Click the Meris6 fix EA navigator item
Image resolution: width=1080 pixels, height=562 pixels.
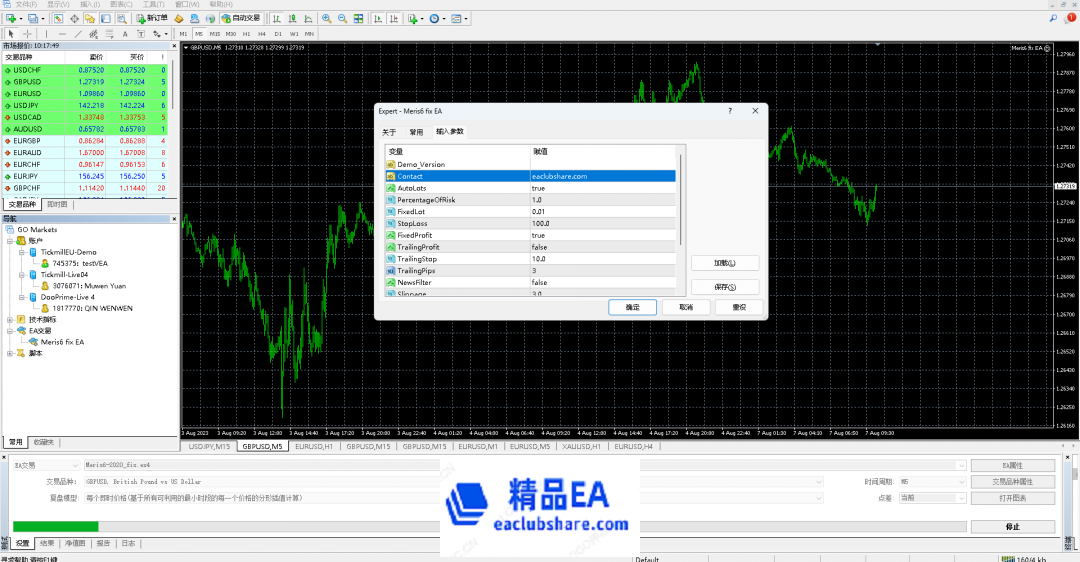tap(62, 341)
